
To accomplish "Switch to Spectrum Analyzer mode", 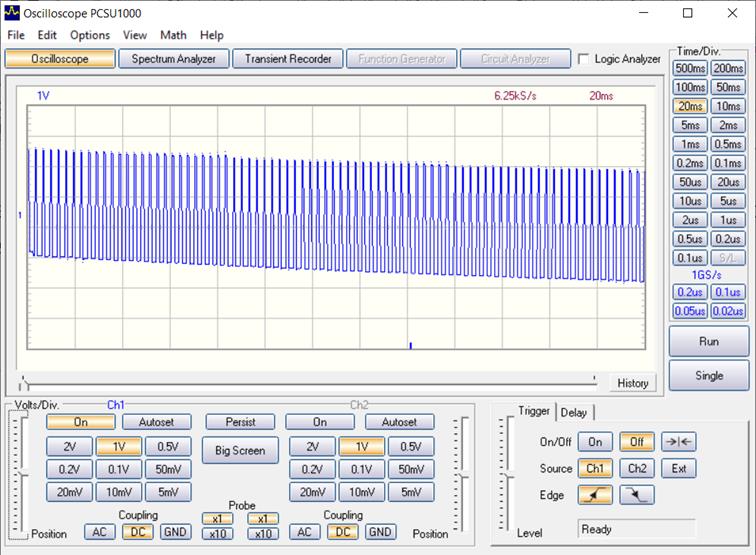I will (173, 59).
